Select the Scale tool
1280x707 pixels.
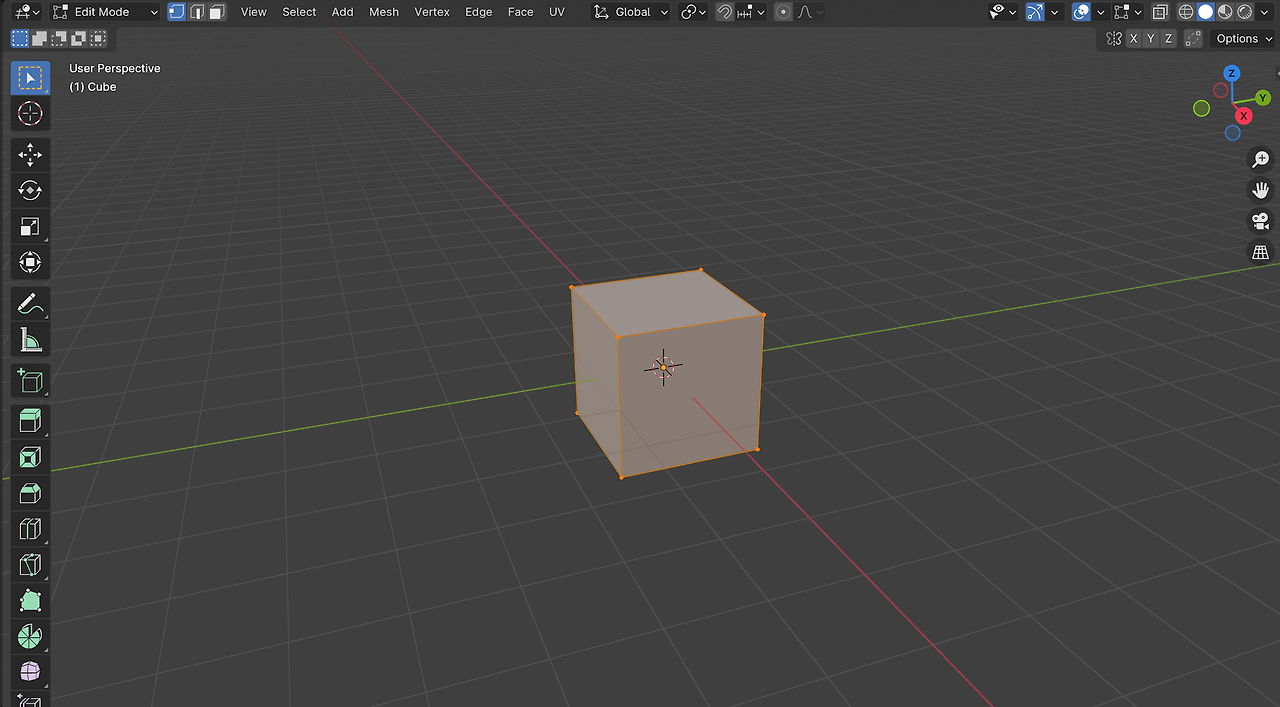coord(30,227)
